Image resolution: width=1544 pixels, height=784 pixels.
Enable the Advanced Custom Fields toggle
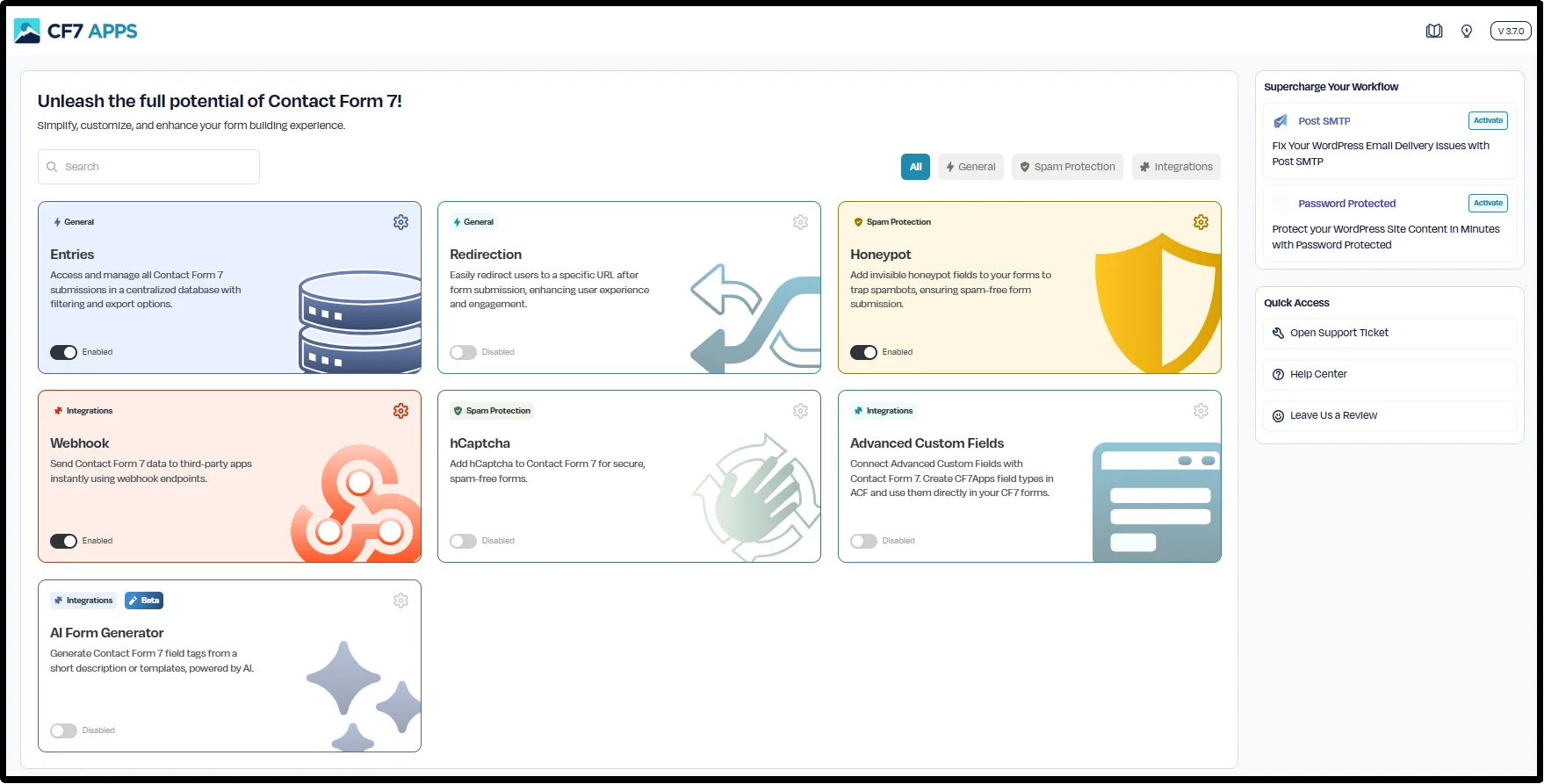point(863,541)
